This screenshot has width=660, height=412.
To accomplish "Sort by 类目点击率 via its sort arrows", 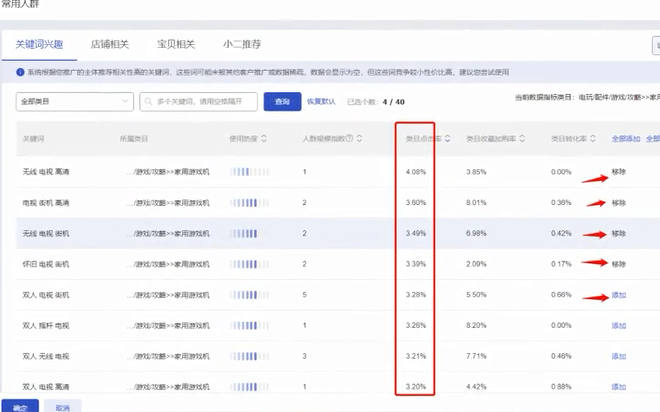I will (x=447, y=138).
